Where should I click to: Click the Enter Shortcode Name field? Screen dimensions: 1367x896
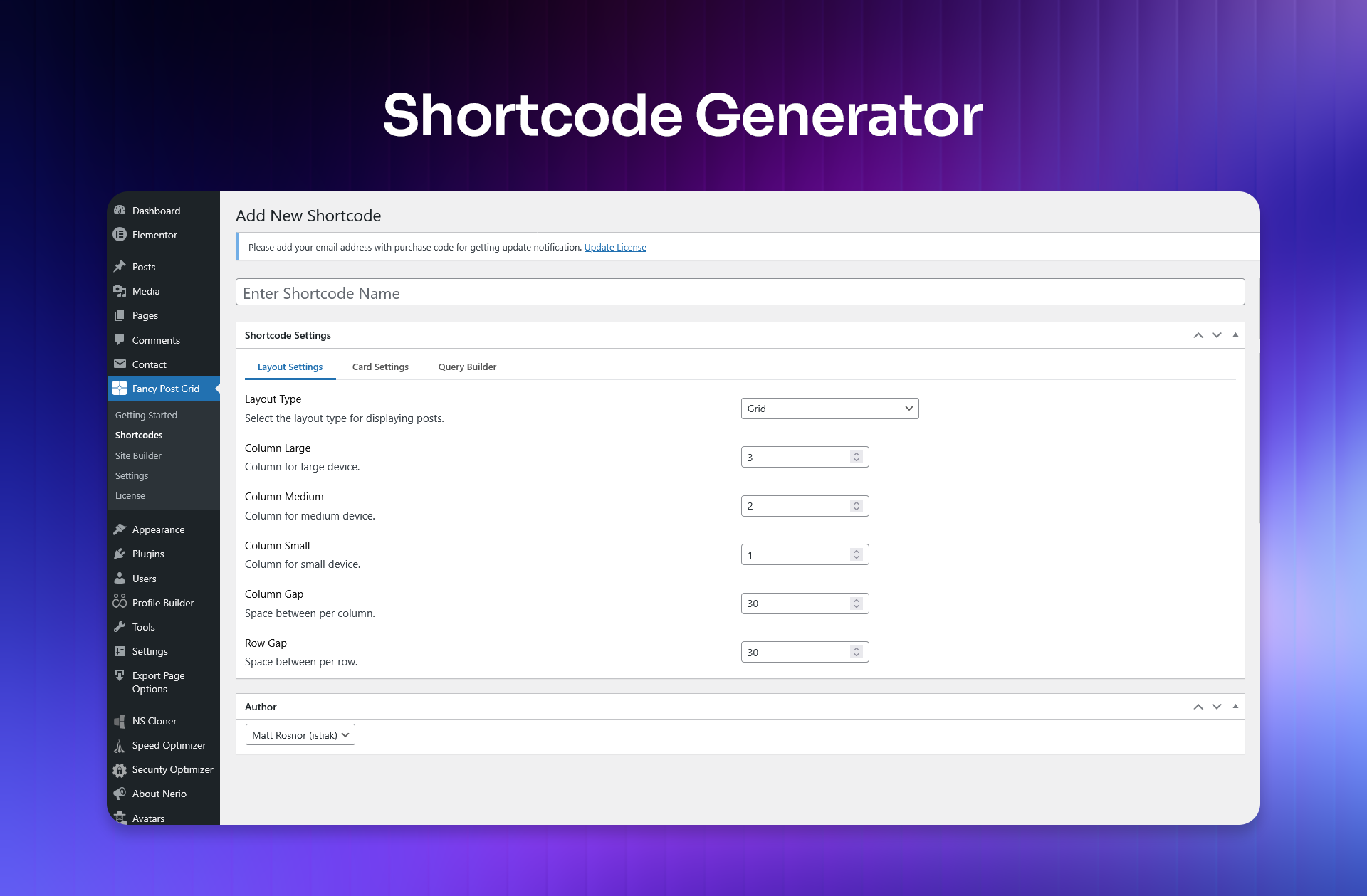pyautogui.click(x=740, y=292)
